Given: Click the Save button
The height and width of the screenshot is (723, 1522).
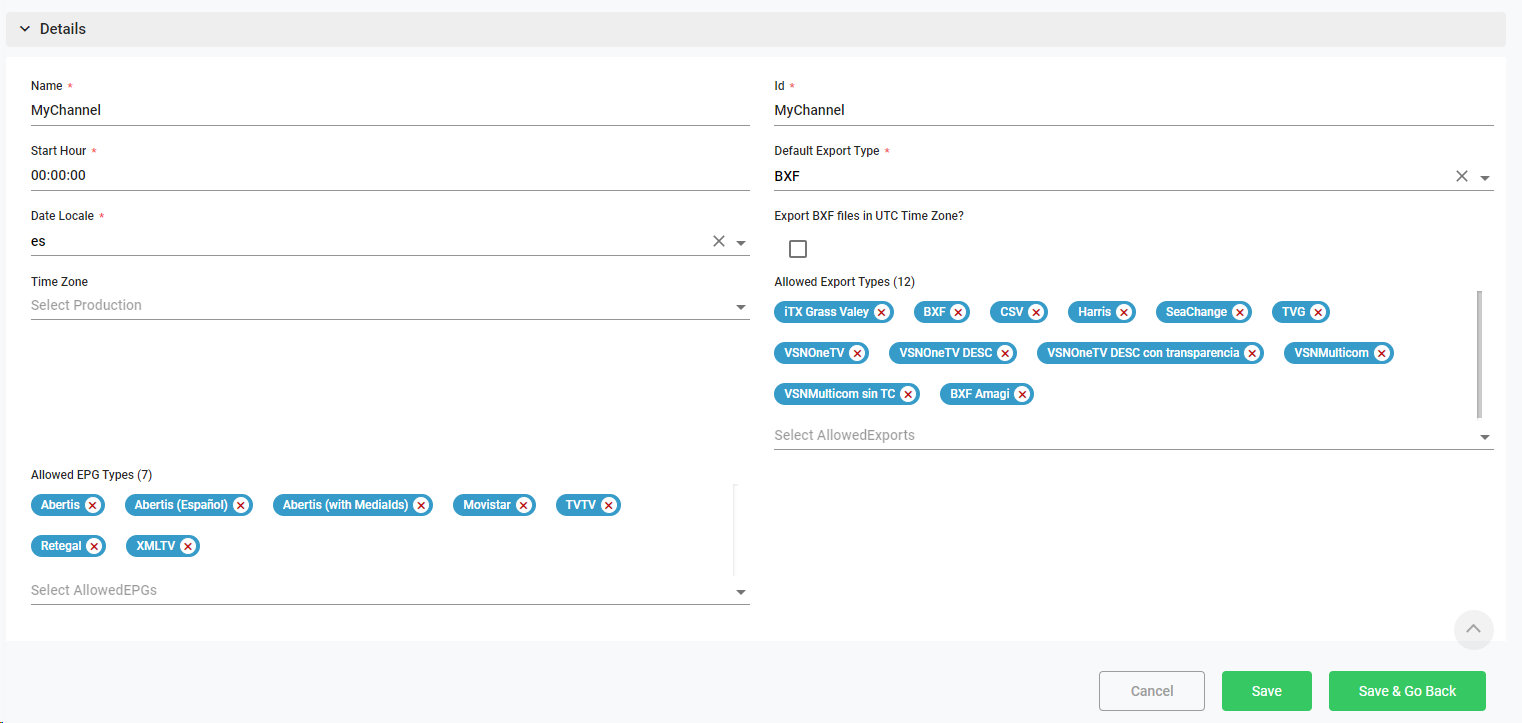Looking at the screenshot, I should point(1266,691).
